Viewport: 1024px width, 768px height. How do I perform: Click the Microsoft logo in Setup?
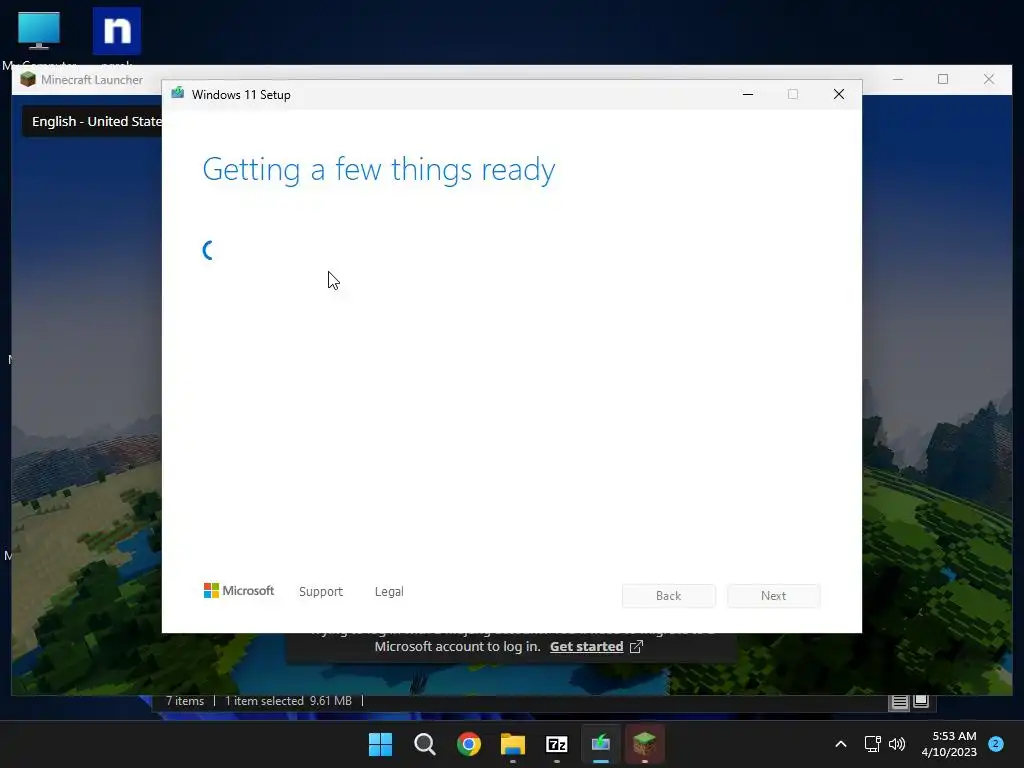[x=239, y=591]
